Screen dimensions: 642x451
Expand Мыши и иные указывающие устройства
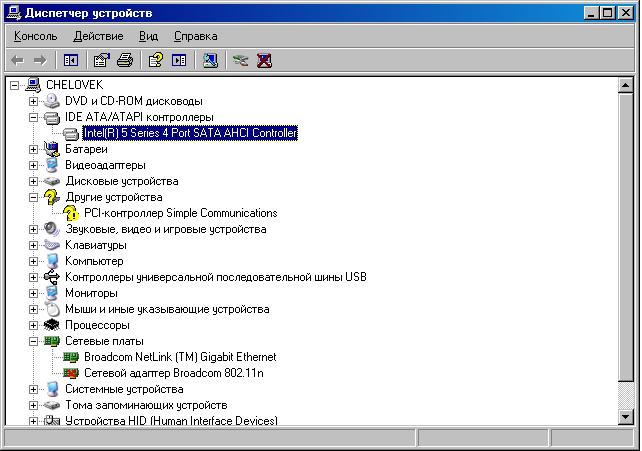34,309
